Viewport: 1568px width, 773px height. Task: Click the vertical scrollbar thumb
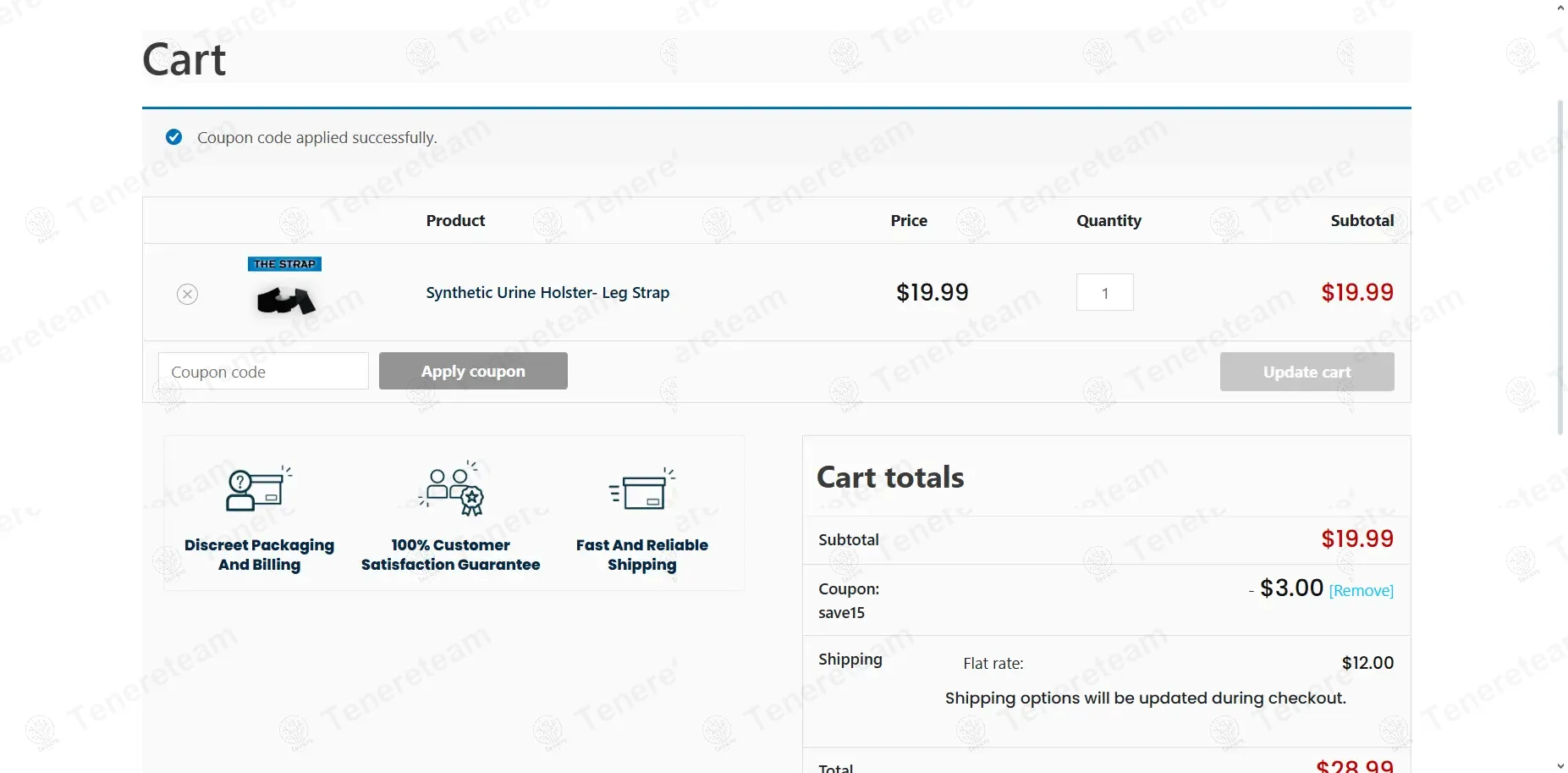click(1560, 267)
